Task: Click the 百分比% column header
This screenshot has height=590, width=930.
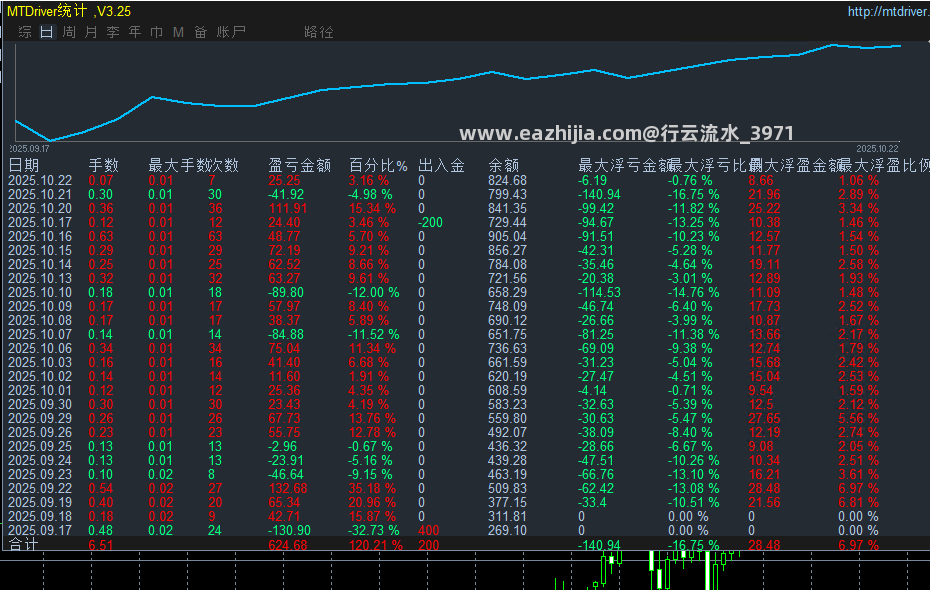Action: pos(378,165)
